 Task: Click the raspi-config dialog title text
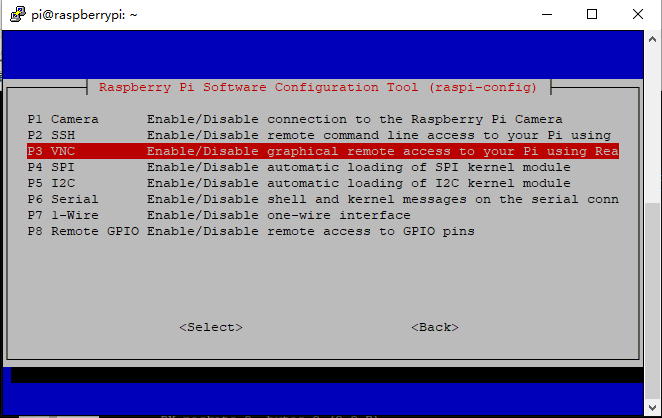click(x=318, y=87)
